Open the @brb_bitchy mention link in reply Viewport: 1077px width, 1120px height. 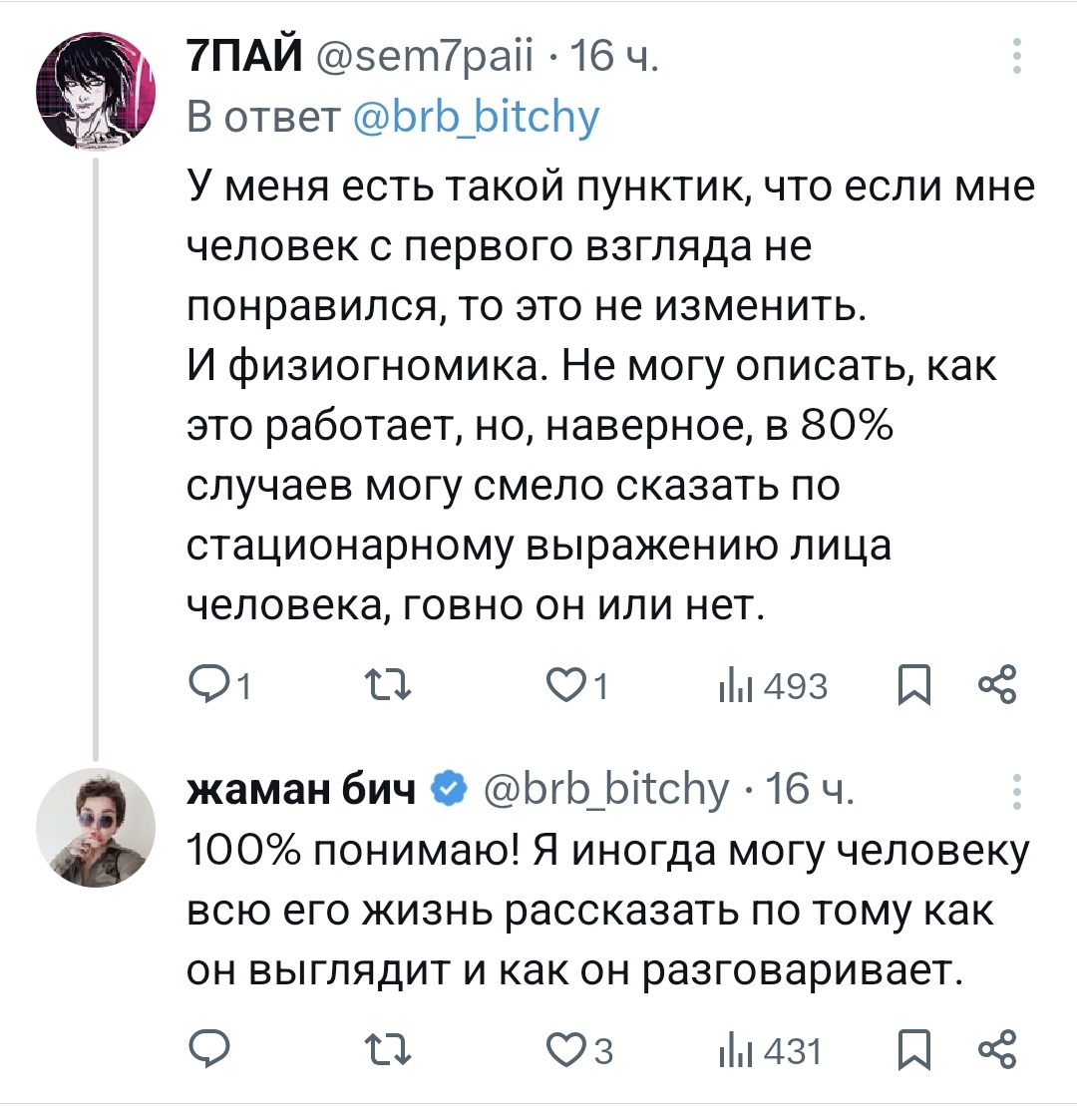[x=478, y=119]
